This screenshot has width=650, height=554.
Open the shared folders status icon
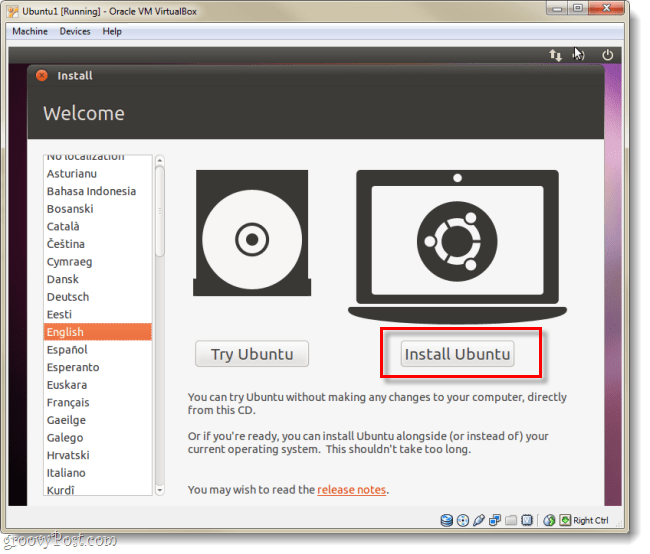pos(511,520)
